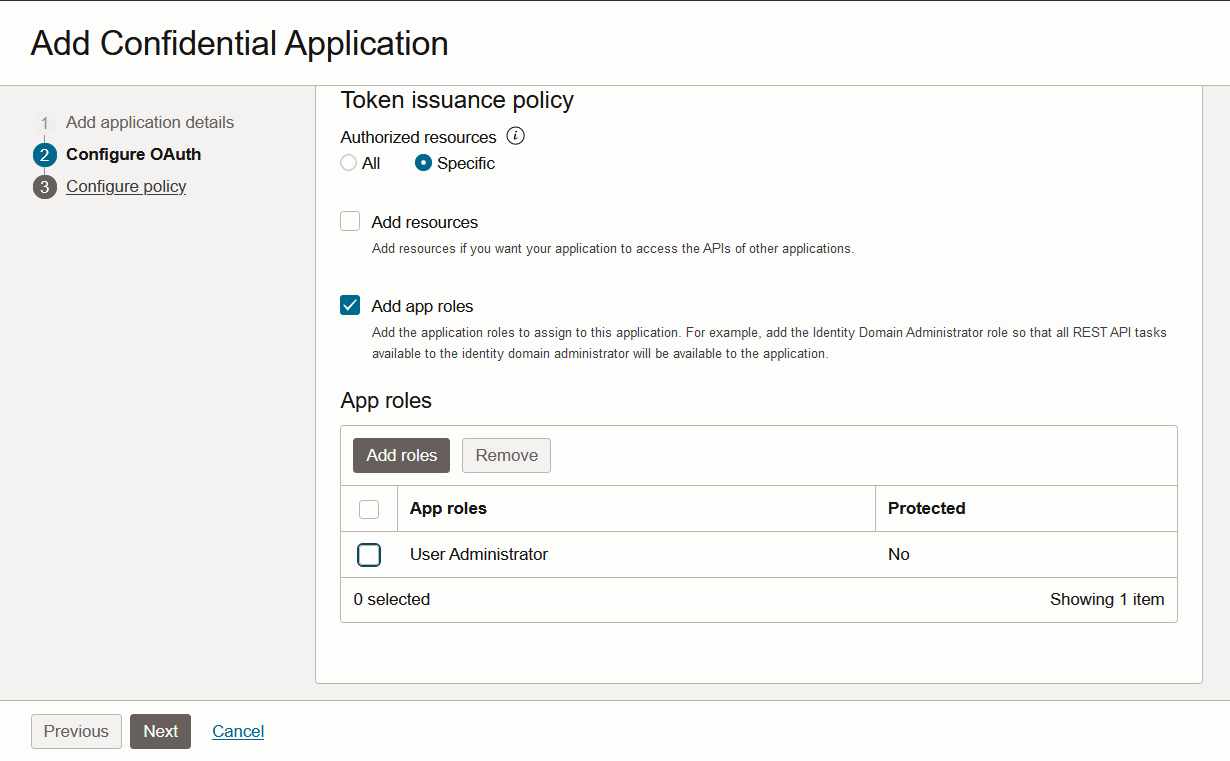Click the Remove button
This screenshot has width=1230, height=761.
(506, 455)
